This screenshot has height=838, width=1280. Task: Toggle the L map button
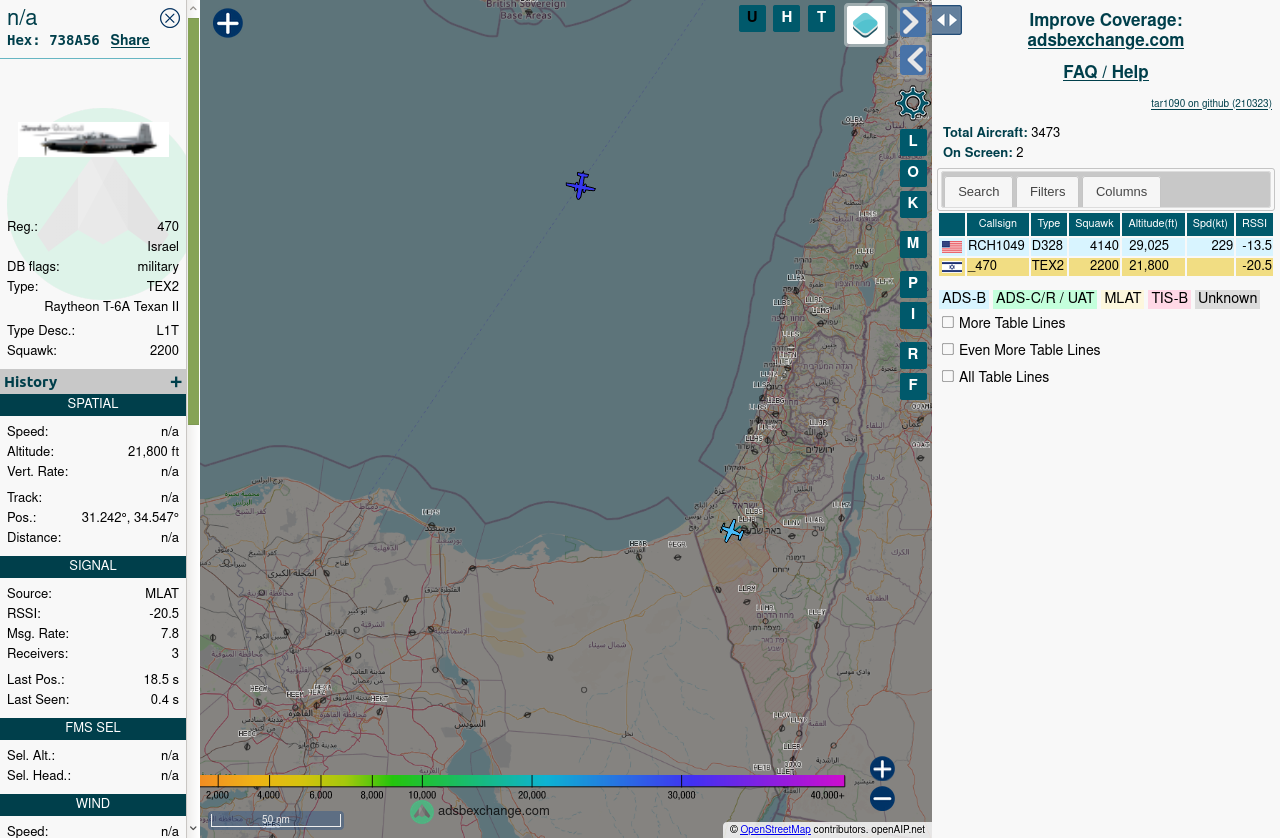pyautogui.click(x=913, y=143)
